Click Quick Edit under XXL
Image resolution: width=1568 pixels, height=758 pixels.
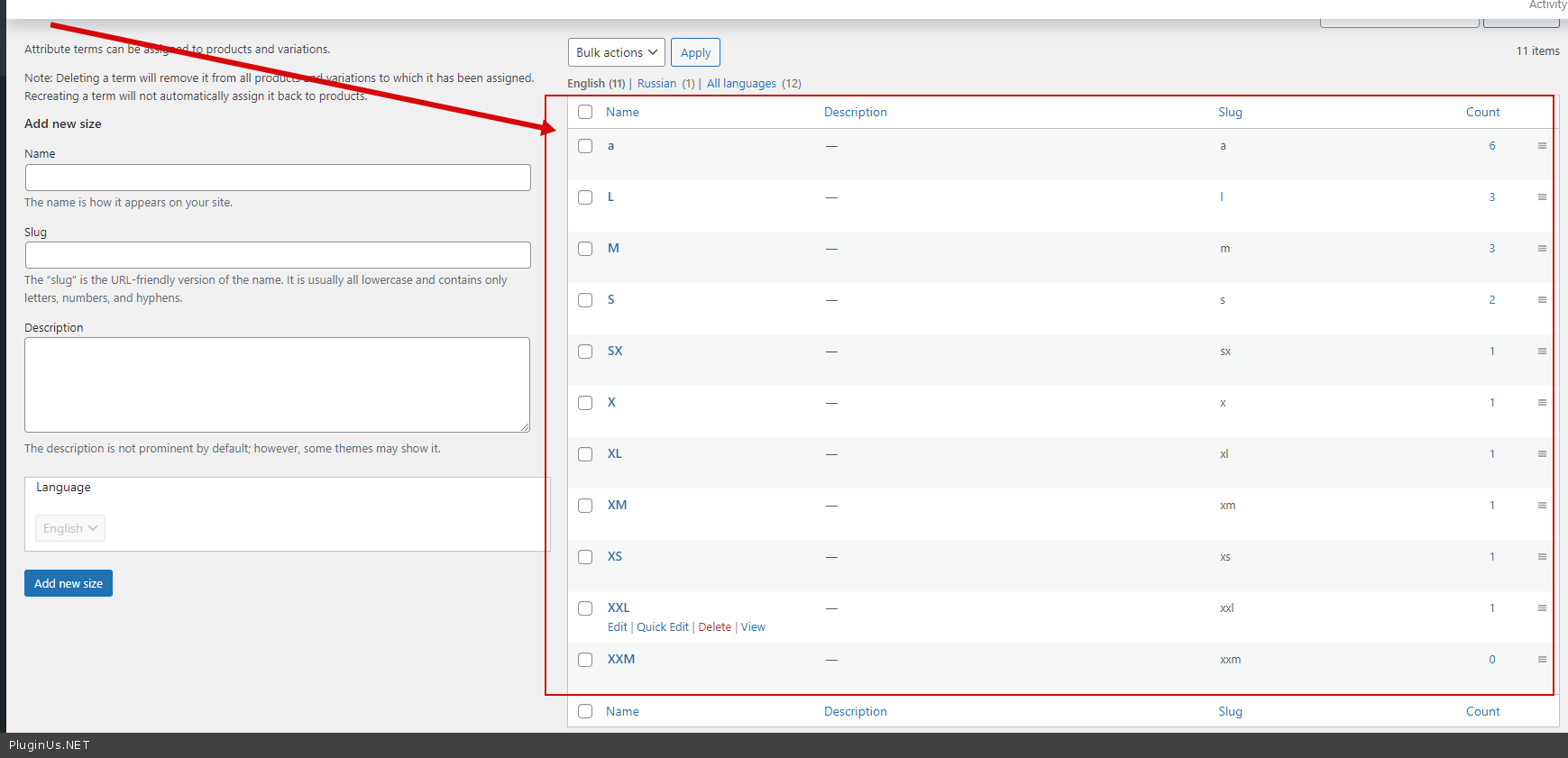coord(663,627)
